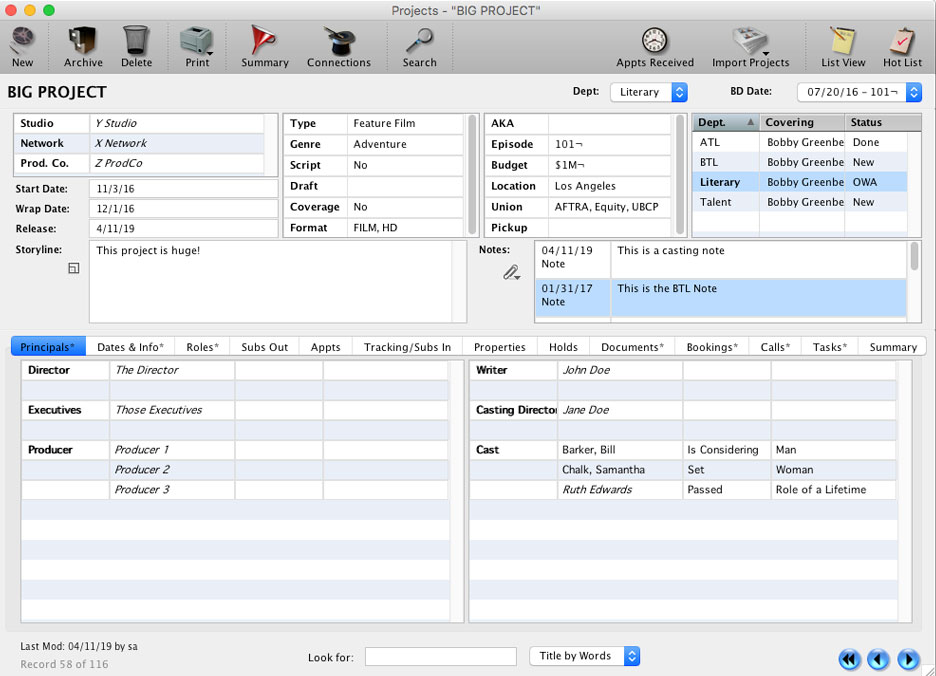Viewport: 936px width, 676px height.
Task: Click Feature Film type value
Action: click(384, 123)
